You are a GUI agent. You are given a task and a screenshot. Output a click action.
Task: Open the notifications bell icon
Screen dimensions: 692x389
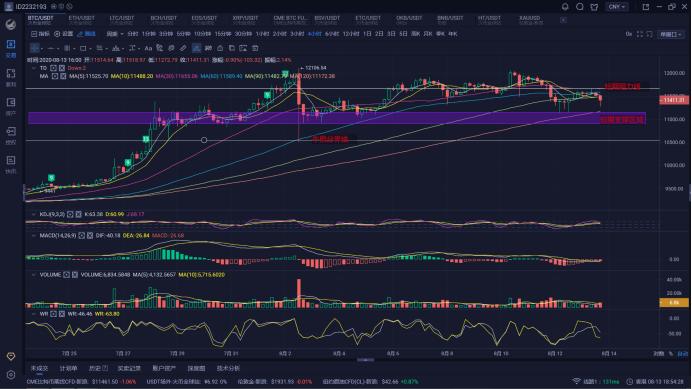coord(565,7)
